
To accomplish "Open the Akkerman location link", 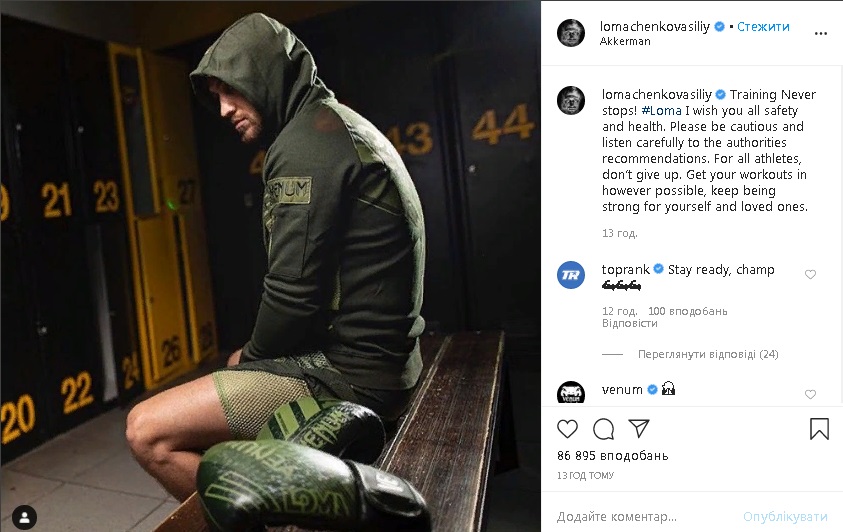I will click(x=625, y=41).
